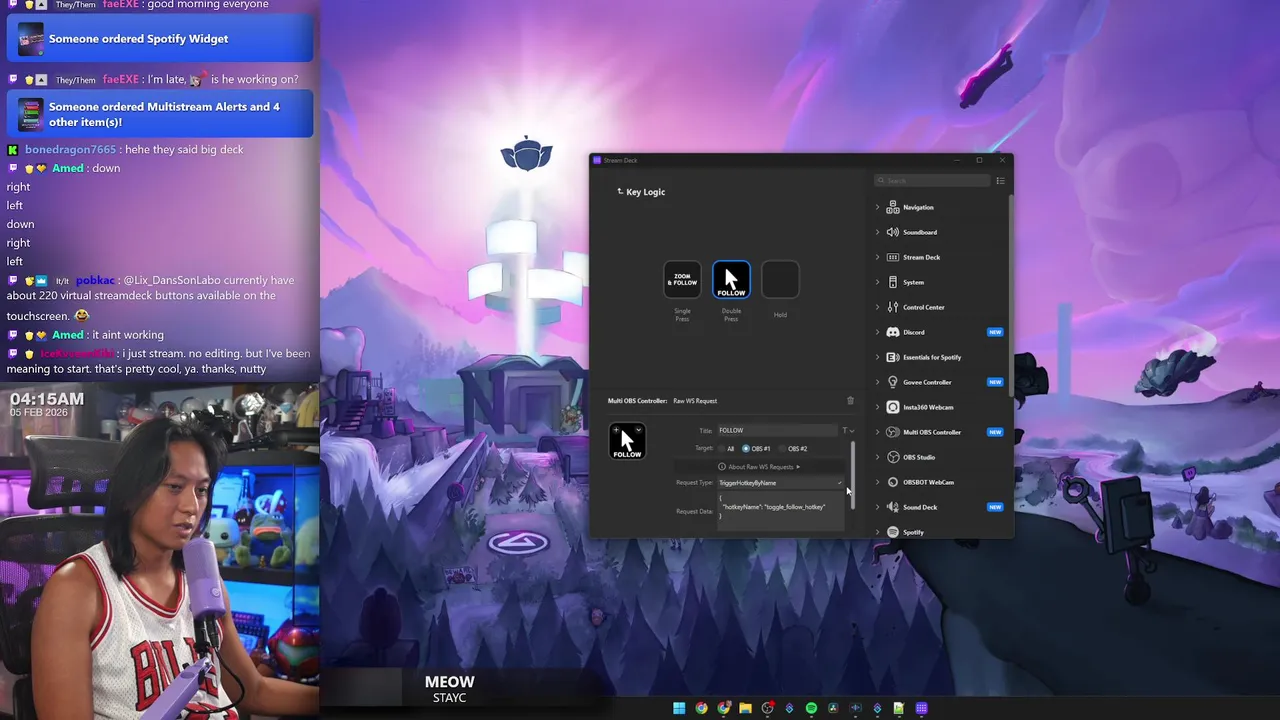
Task: Open the Govee Controller category
Action: coord(927,382)
